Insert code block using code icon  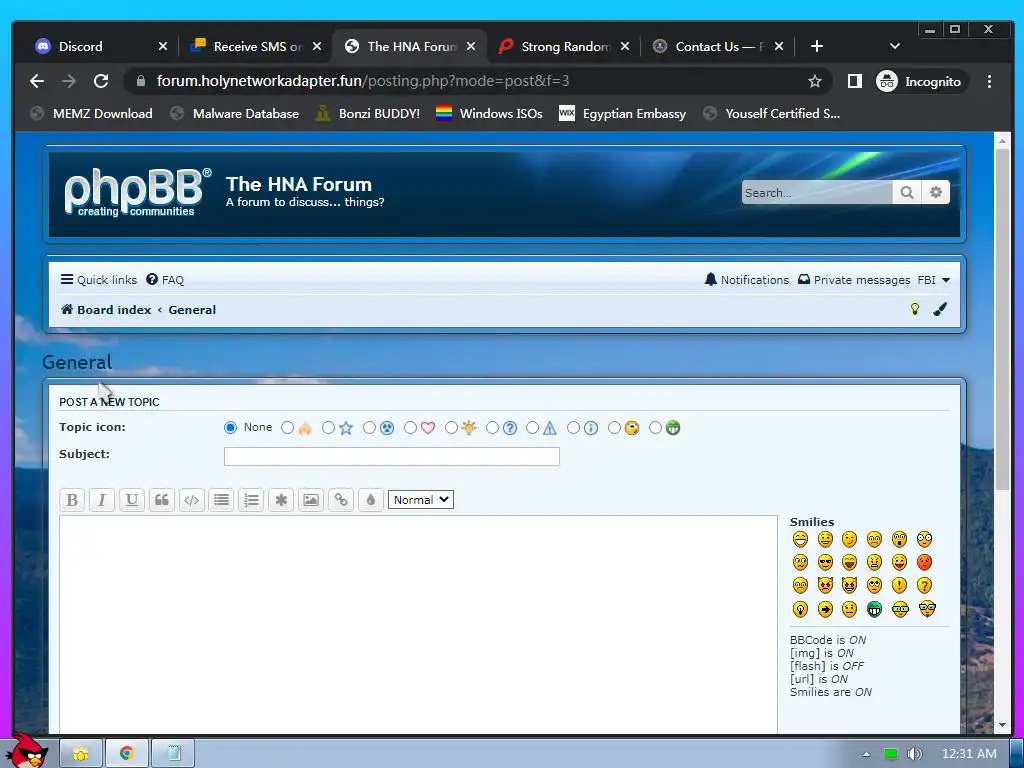tap(191, 500)
